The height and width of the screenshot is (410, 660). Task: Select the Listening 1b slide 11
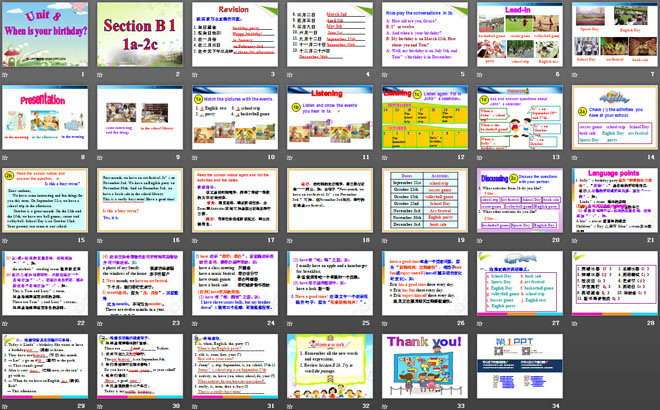tap(330, 117)
